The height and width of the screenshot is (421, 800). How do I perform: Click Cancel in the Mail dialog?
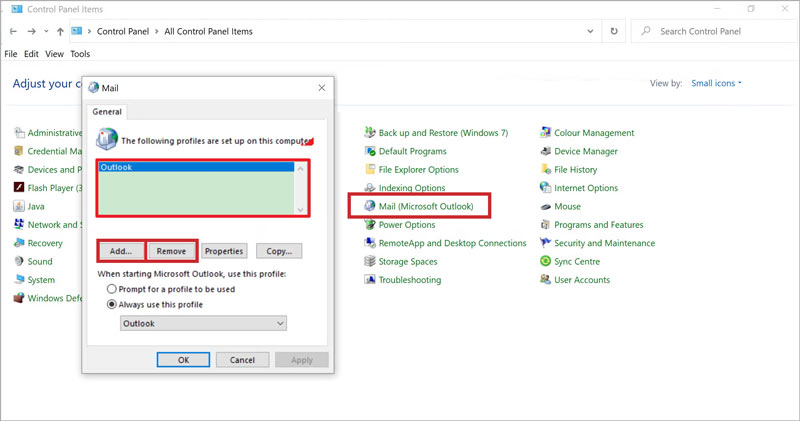242,360
